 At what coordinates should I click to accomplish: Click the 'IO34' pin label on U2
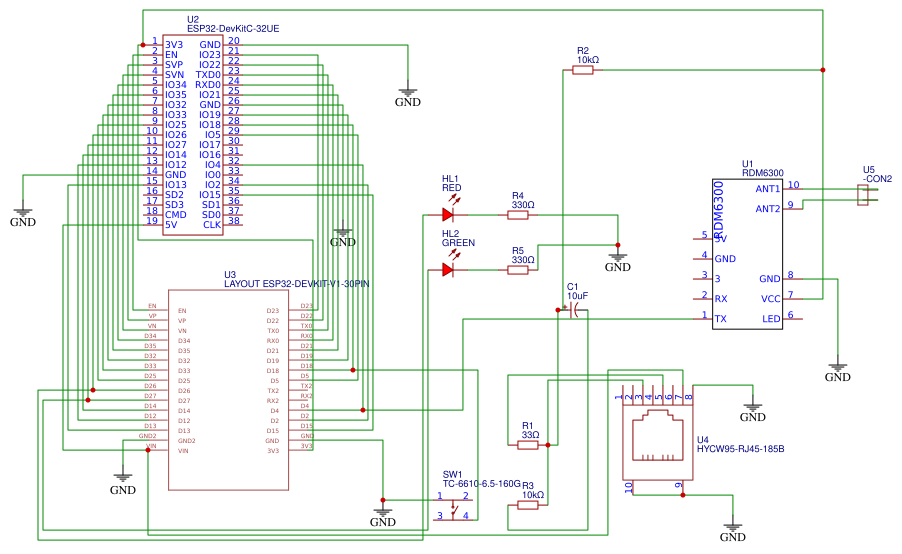coord(176,85)
